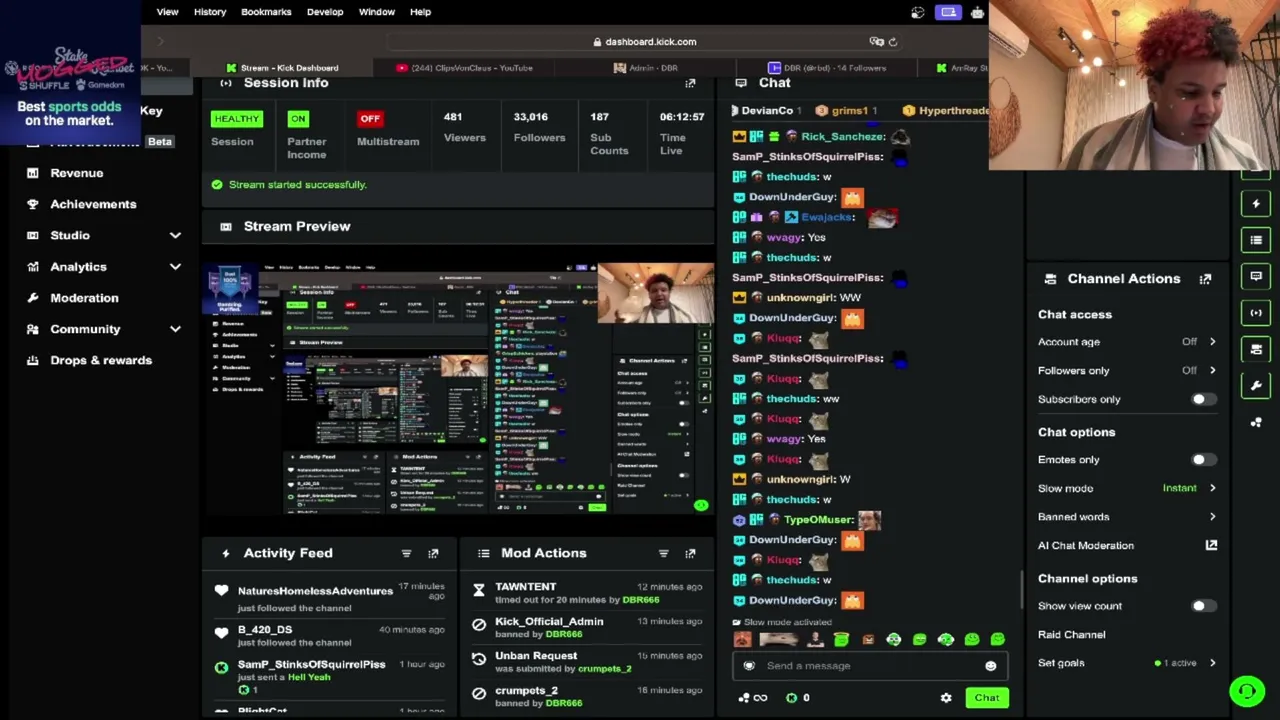Image resolution: width=1280 pixels, height=720 pixels.
Task: Open Achievements in the sidebar
Action: [x=93, y=204]
